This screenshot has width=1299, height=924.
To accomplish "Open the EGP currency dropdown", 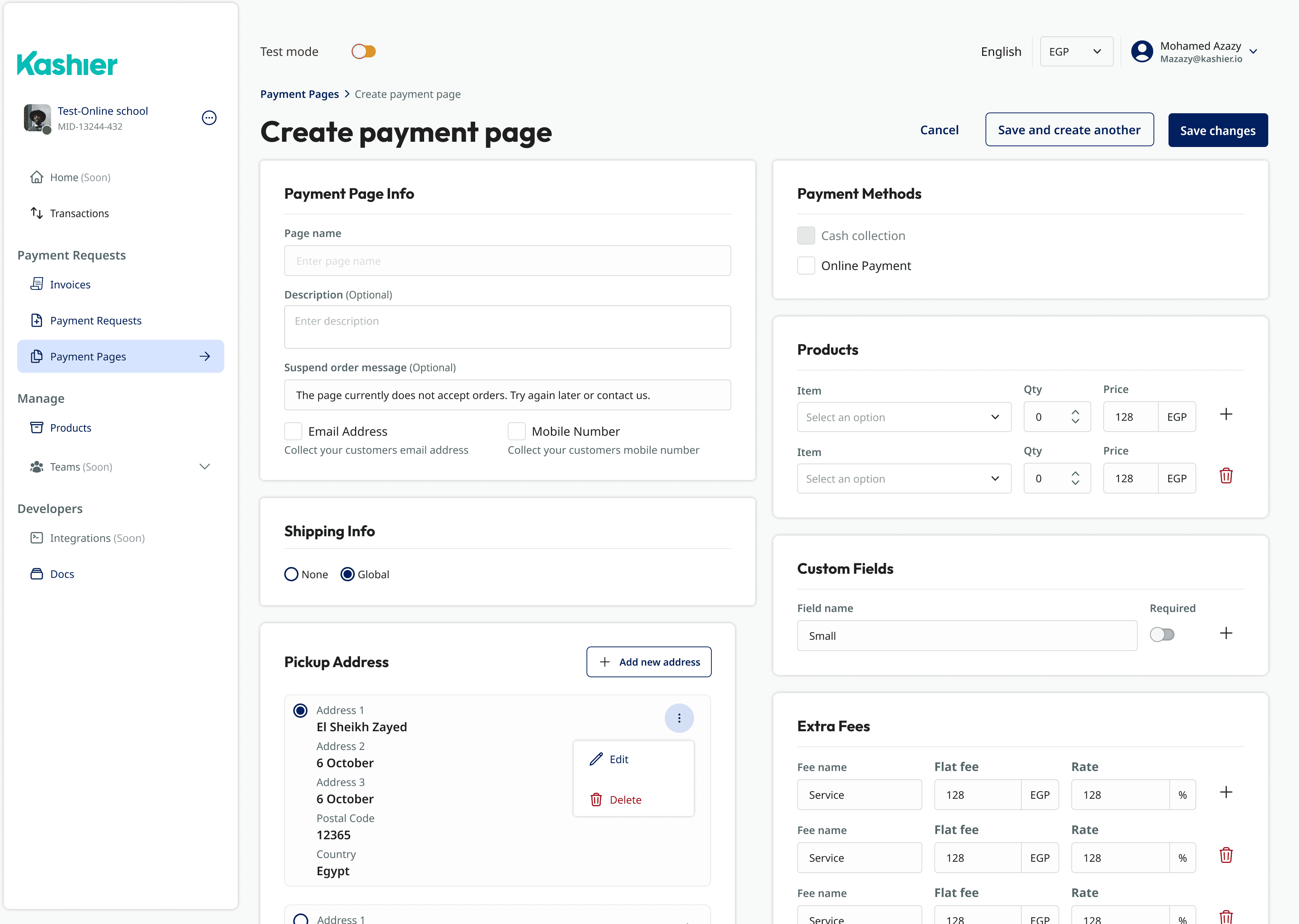I will point(1076,52).
